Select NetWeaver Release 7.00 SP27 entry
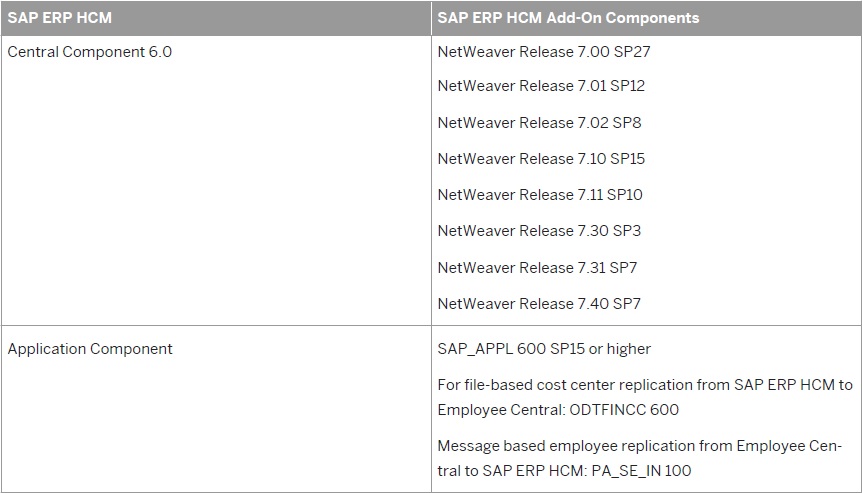This screenshot has height=493, width=862. coord(544,52)
